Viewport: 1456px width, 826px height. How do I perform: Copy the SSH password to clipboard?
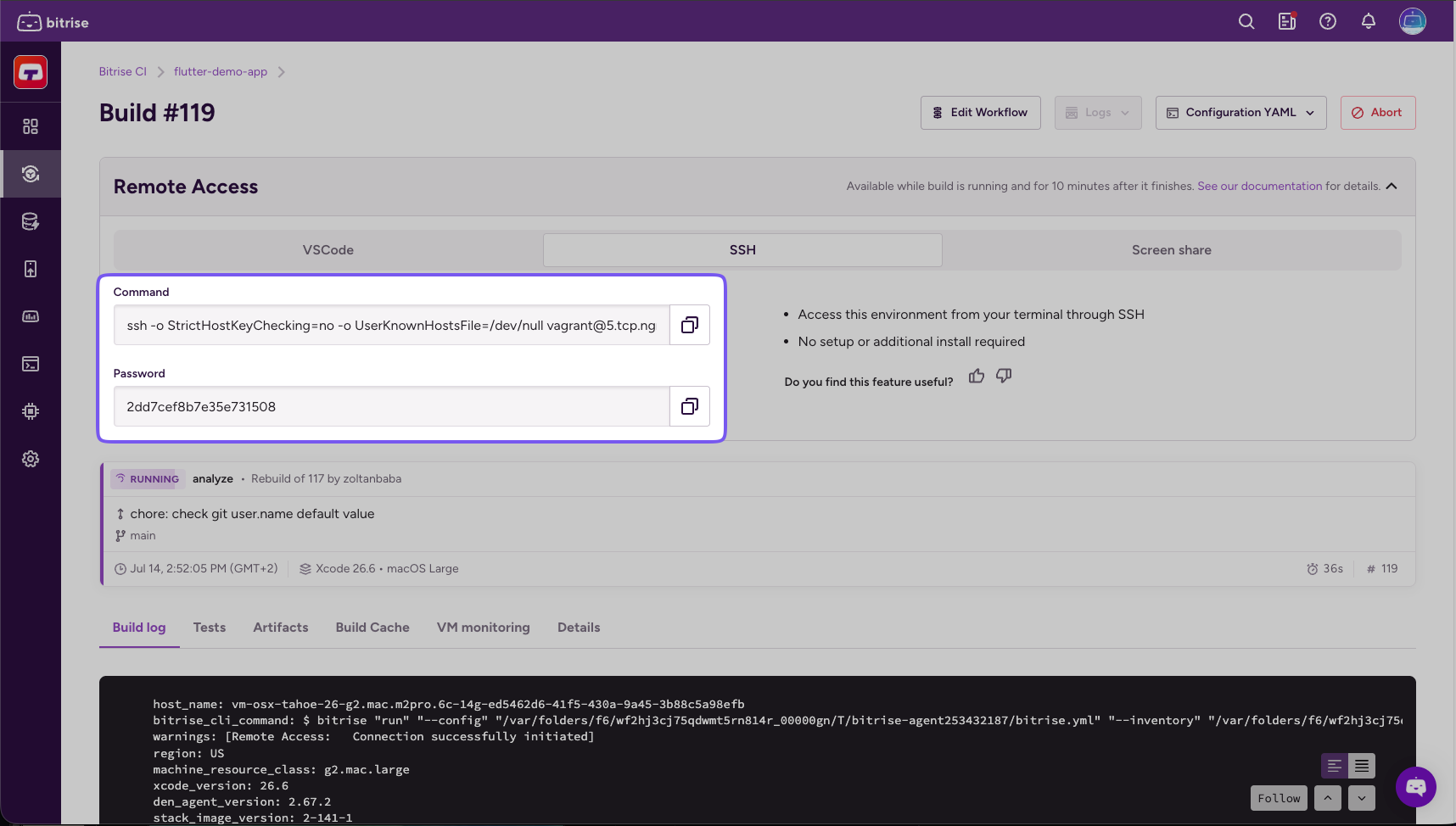point(690,406)
